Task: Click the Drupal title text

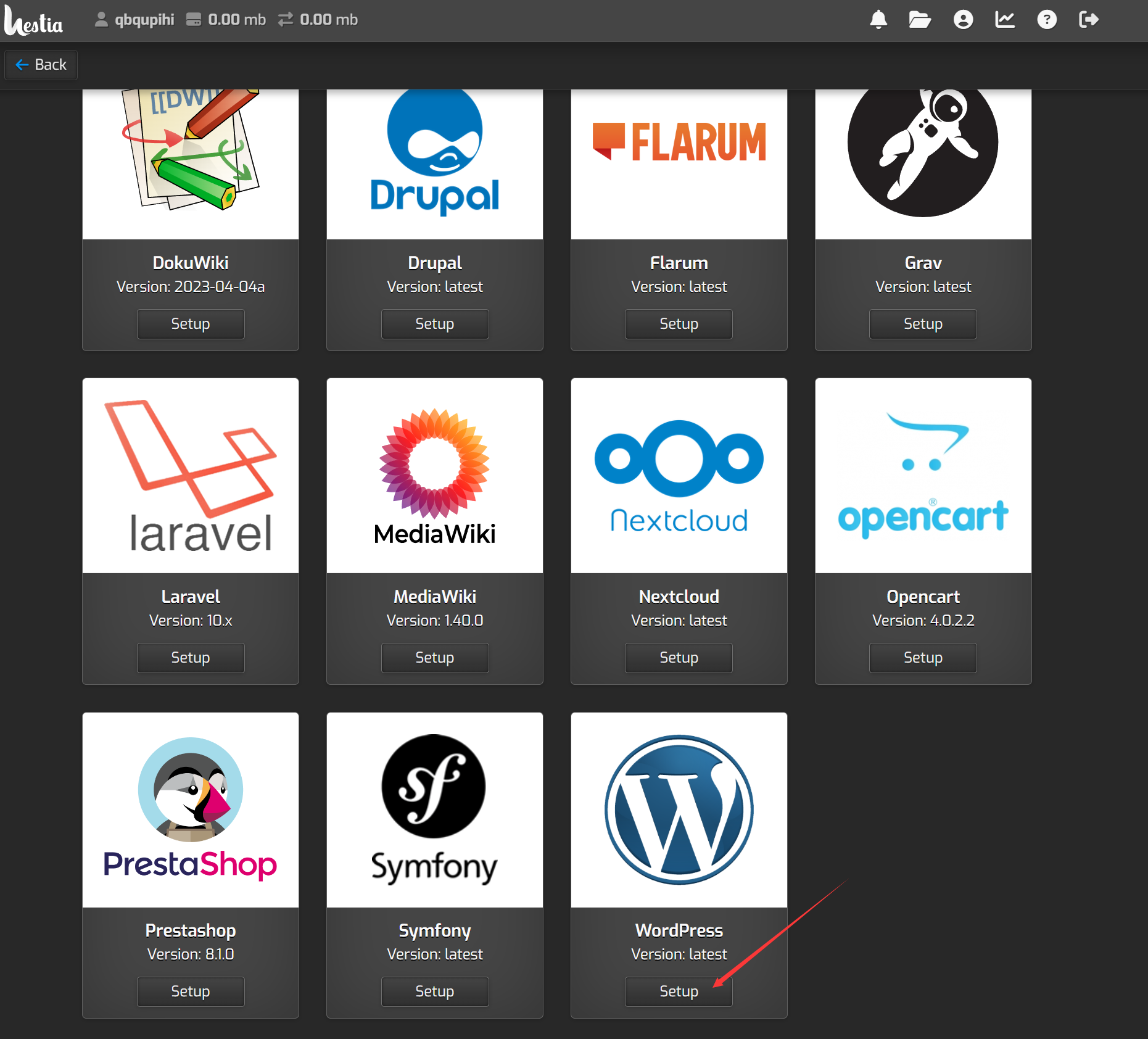Action: pos(435,263)
